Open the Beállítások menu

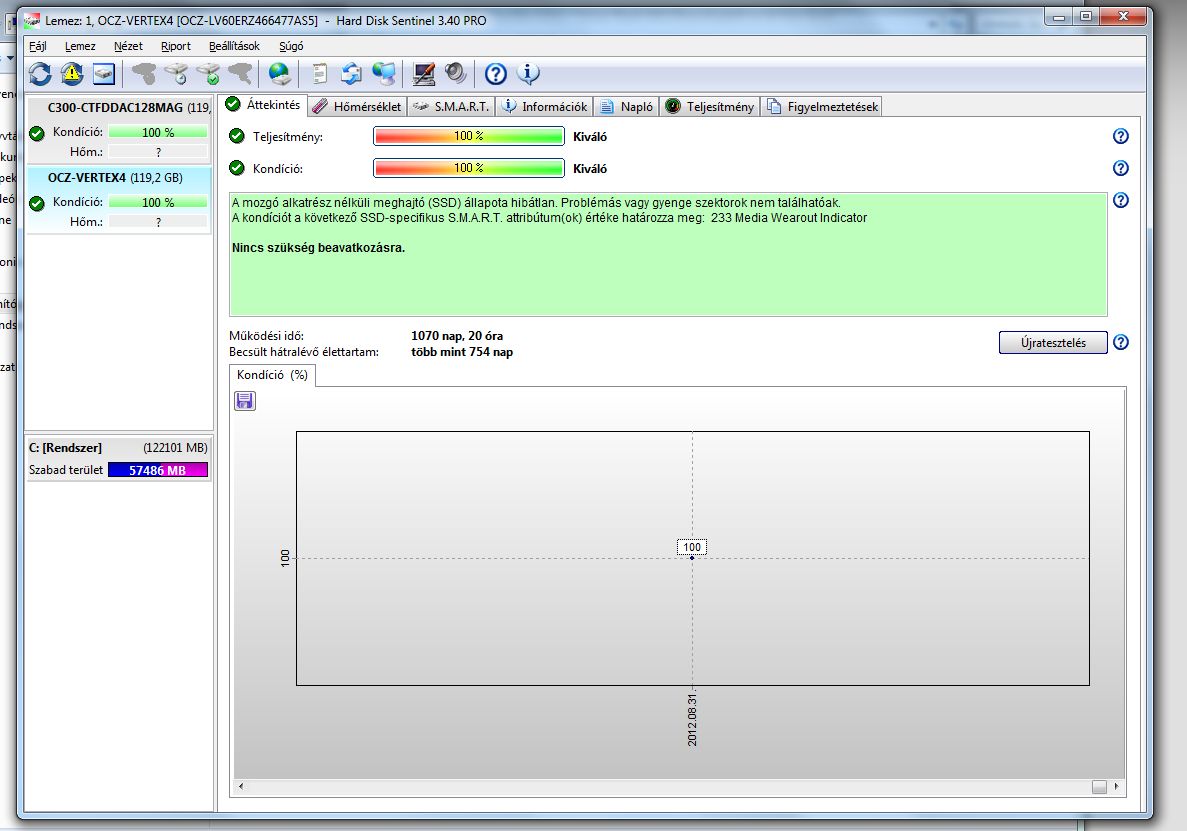coord(234,46)
